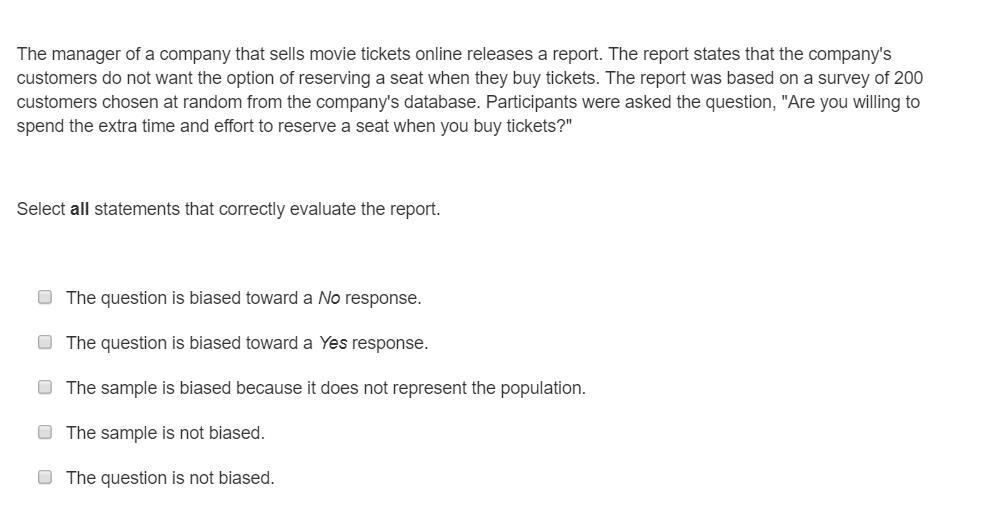The width and height of the screenshot is (999, 528).
Task: Click the label text "The sample is not biased."
Action: (x=165, y=433)
